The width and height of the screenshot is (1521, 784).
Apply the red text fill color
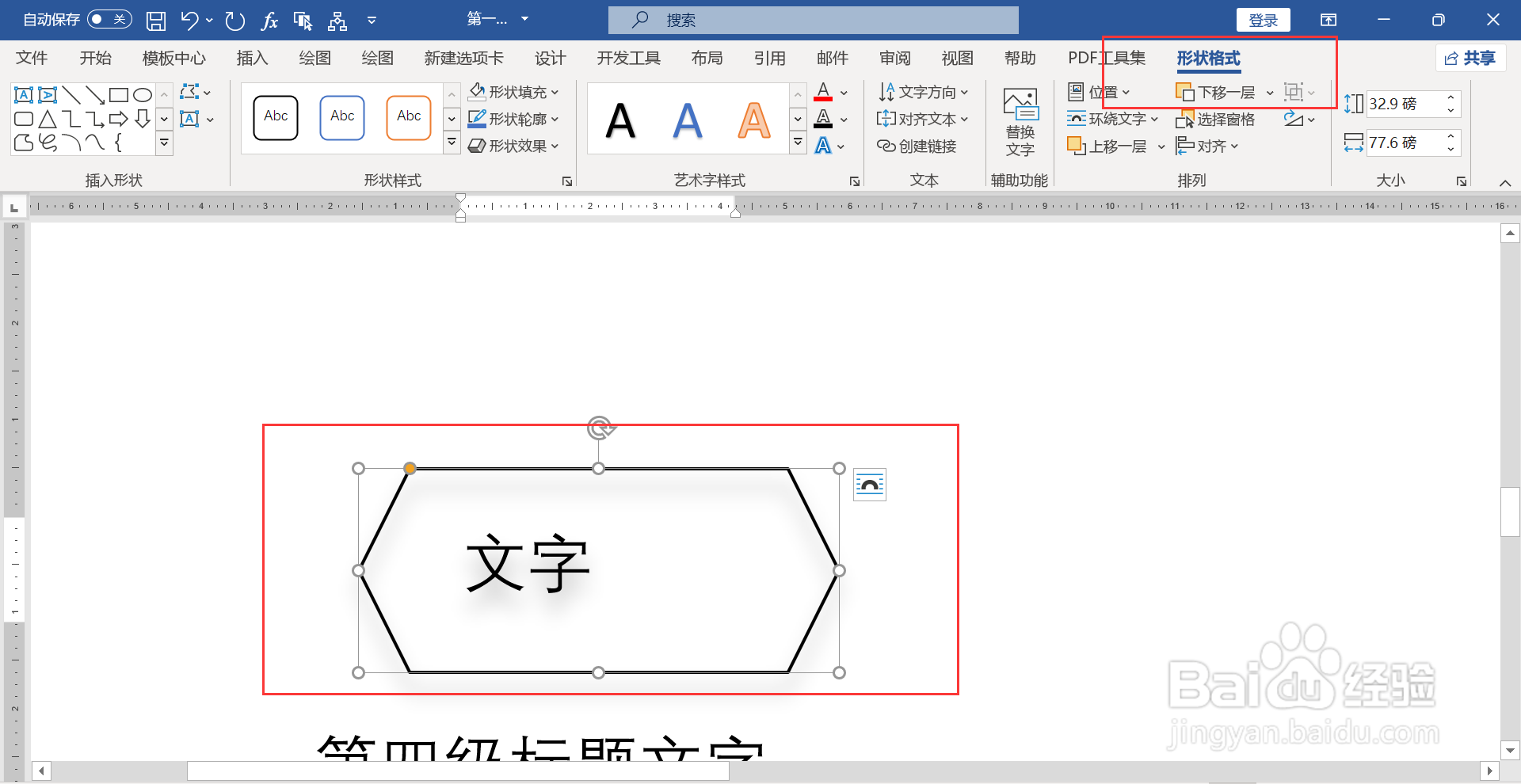click(x=823, y=92)
